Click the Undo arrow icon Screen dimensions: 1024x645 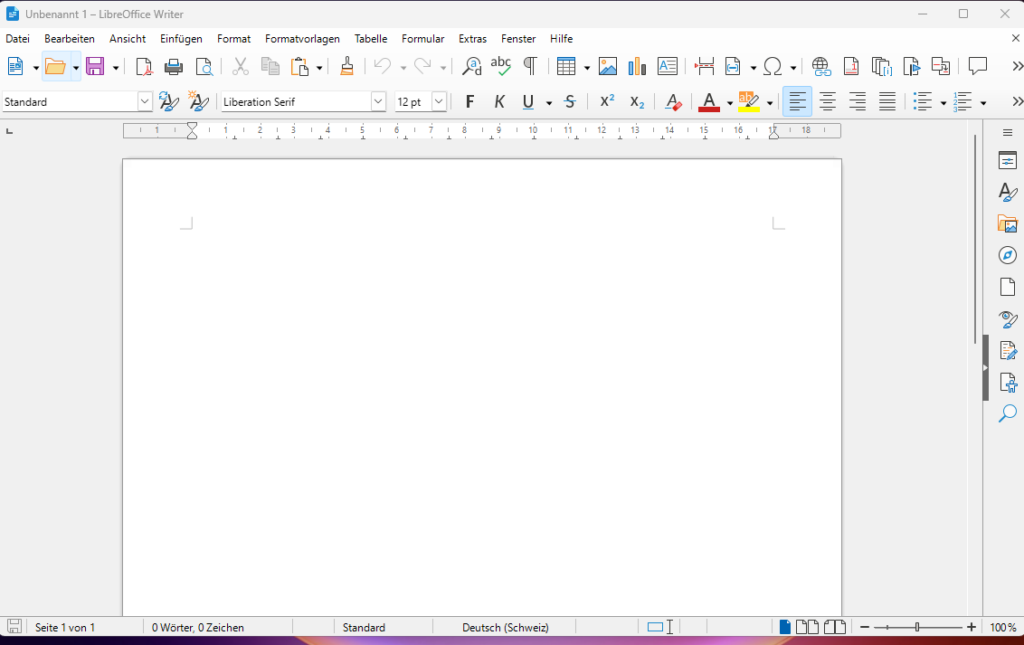point(383,67)
